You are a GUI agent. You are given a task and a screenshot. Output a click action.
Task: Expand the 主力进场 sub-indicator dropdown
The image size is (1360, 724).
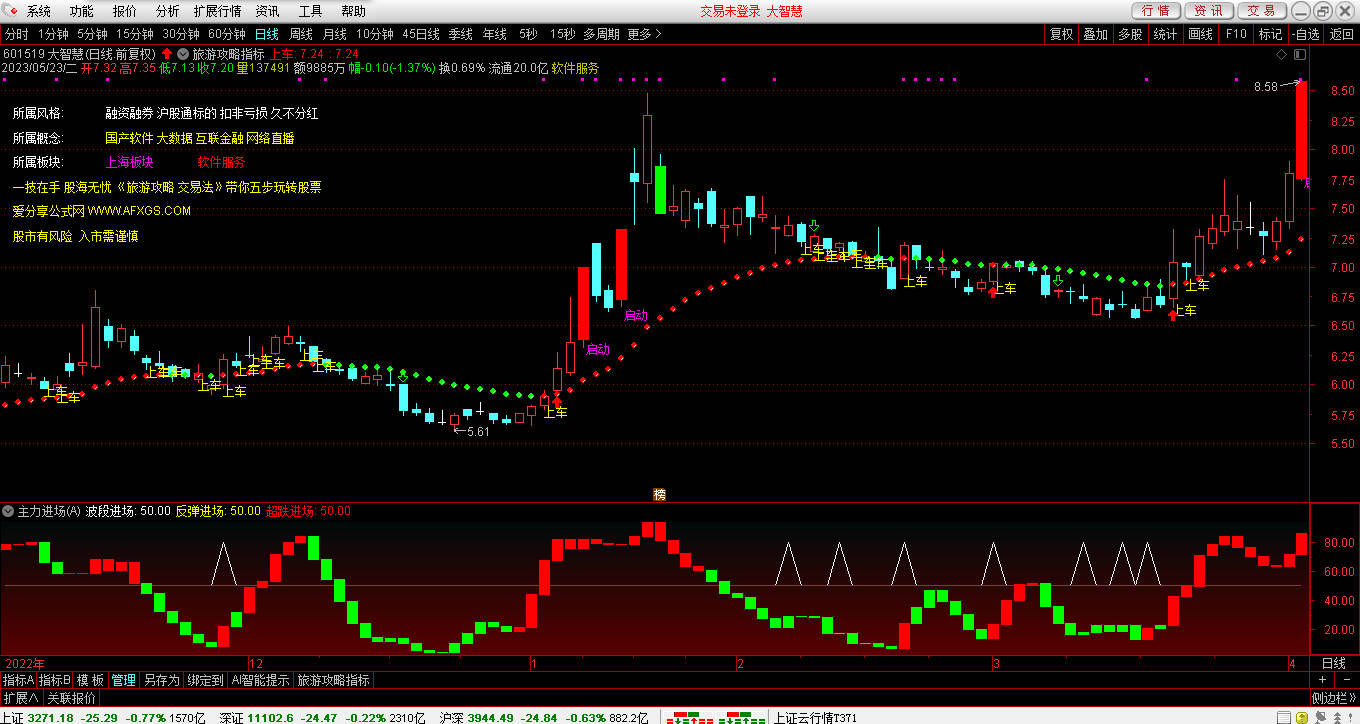9,511
